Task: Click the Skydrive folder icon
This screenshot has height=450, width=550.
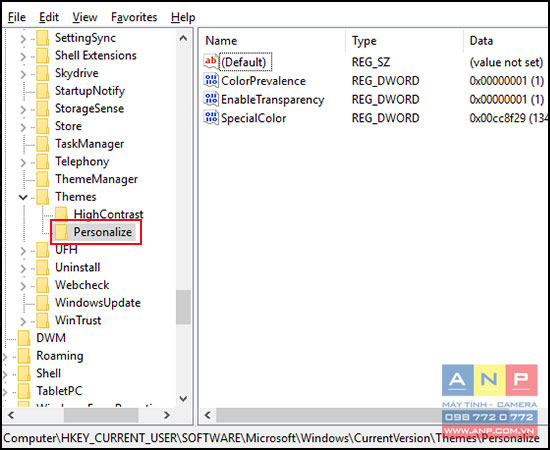Action: click(x=43, y=73)
